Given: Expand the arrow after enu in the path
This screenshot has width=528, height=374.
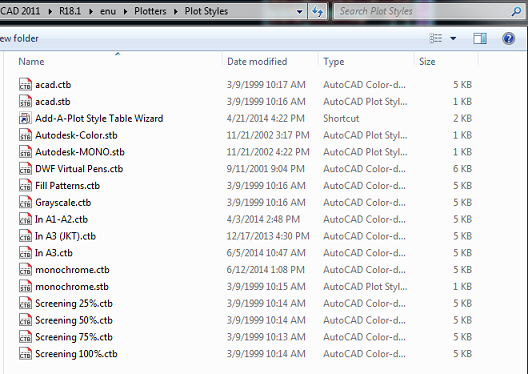Looking at the screenshot, I should tap(125, 11).
